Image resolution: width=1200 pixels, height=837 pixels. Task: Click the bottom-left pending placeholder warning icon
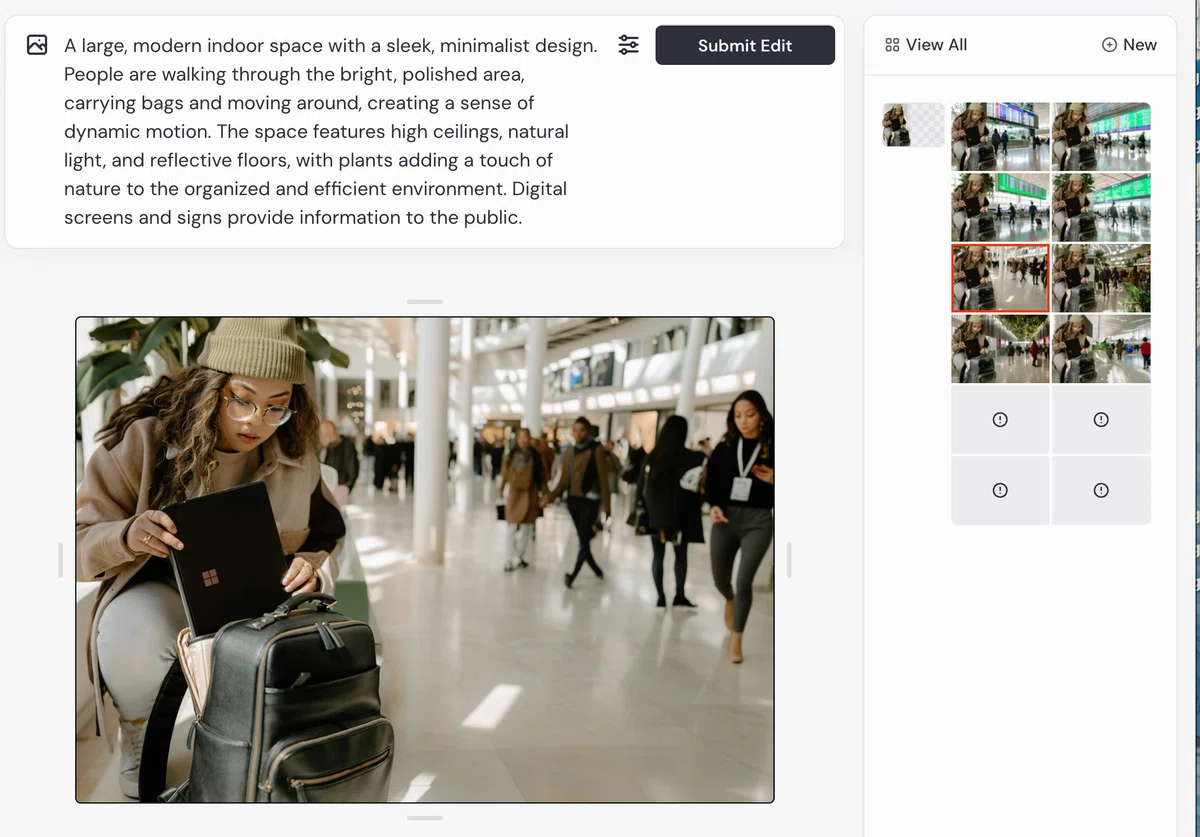click(x=1000, y=490)
